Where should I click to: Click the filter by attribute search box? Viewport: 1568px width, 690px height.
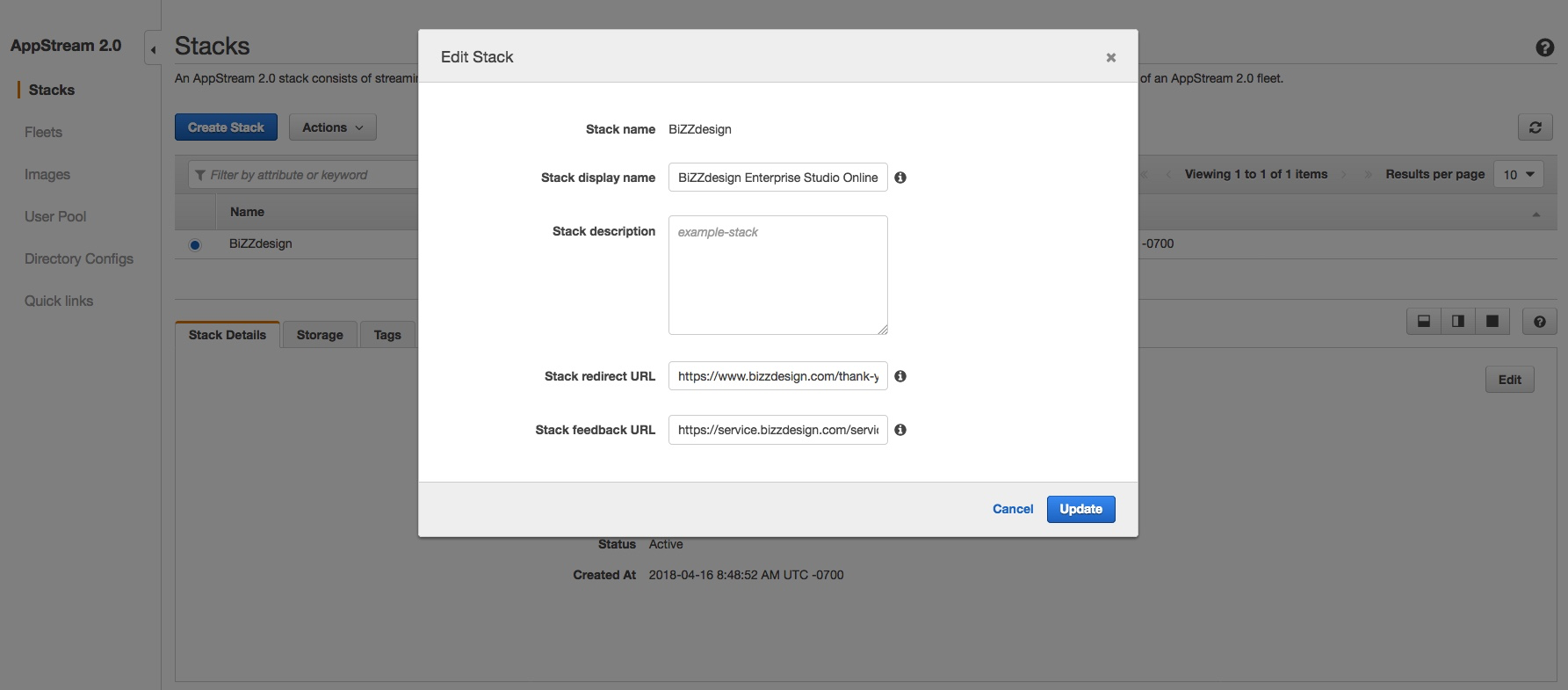pyautogui.click(x=303, y=175)
